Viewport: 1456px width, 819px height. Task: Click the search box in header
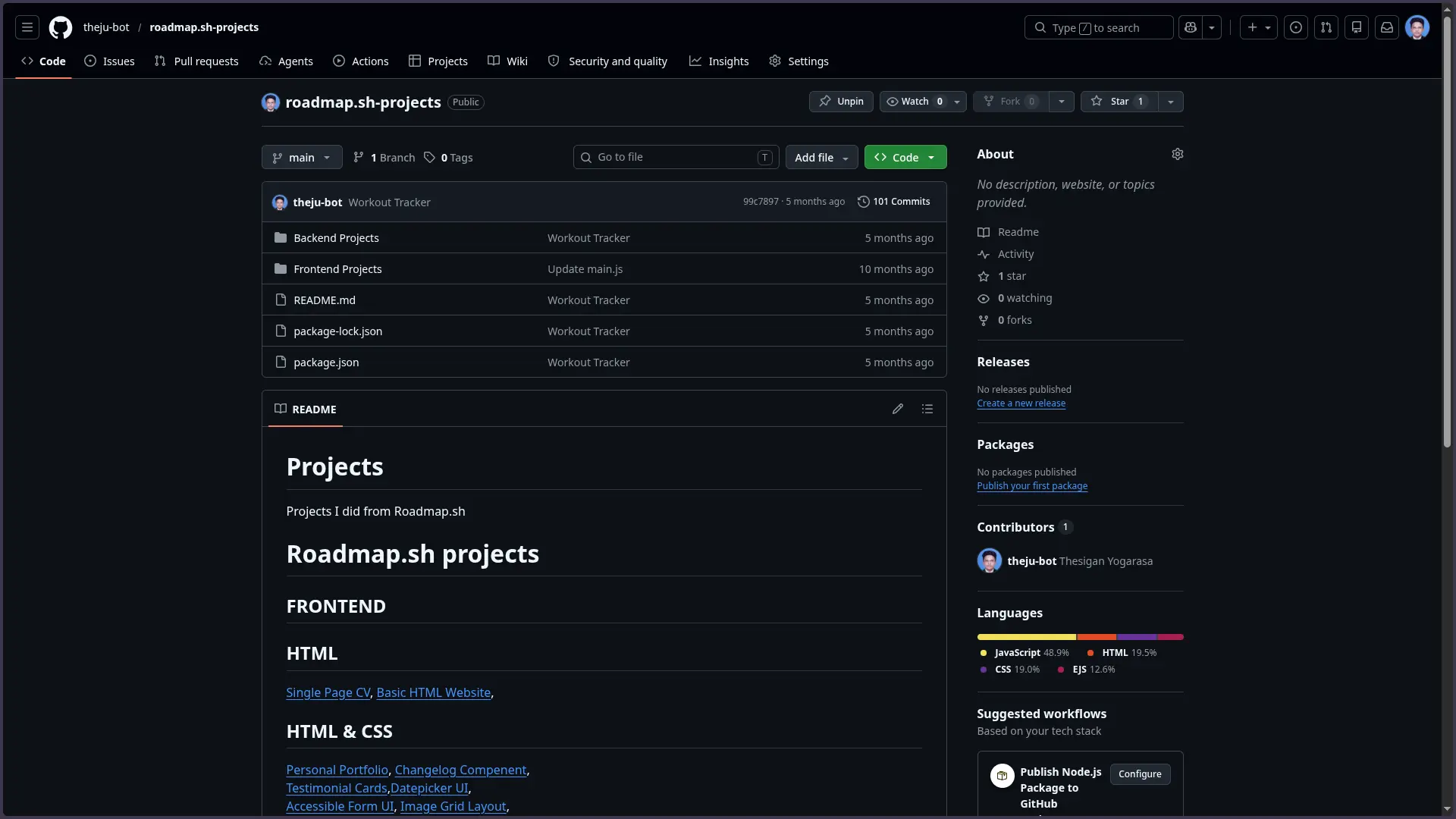pos(1099,27)
